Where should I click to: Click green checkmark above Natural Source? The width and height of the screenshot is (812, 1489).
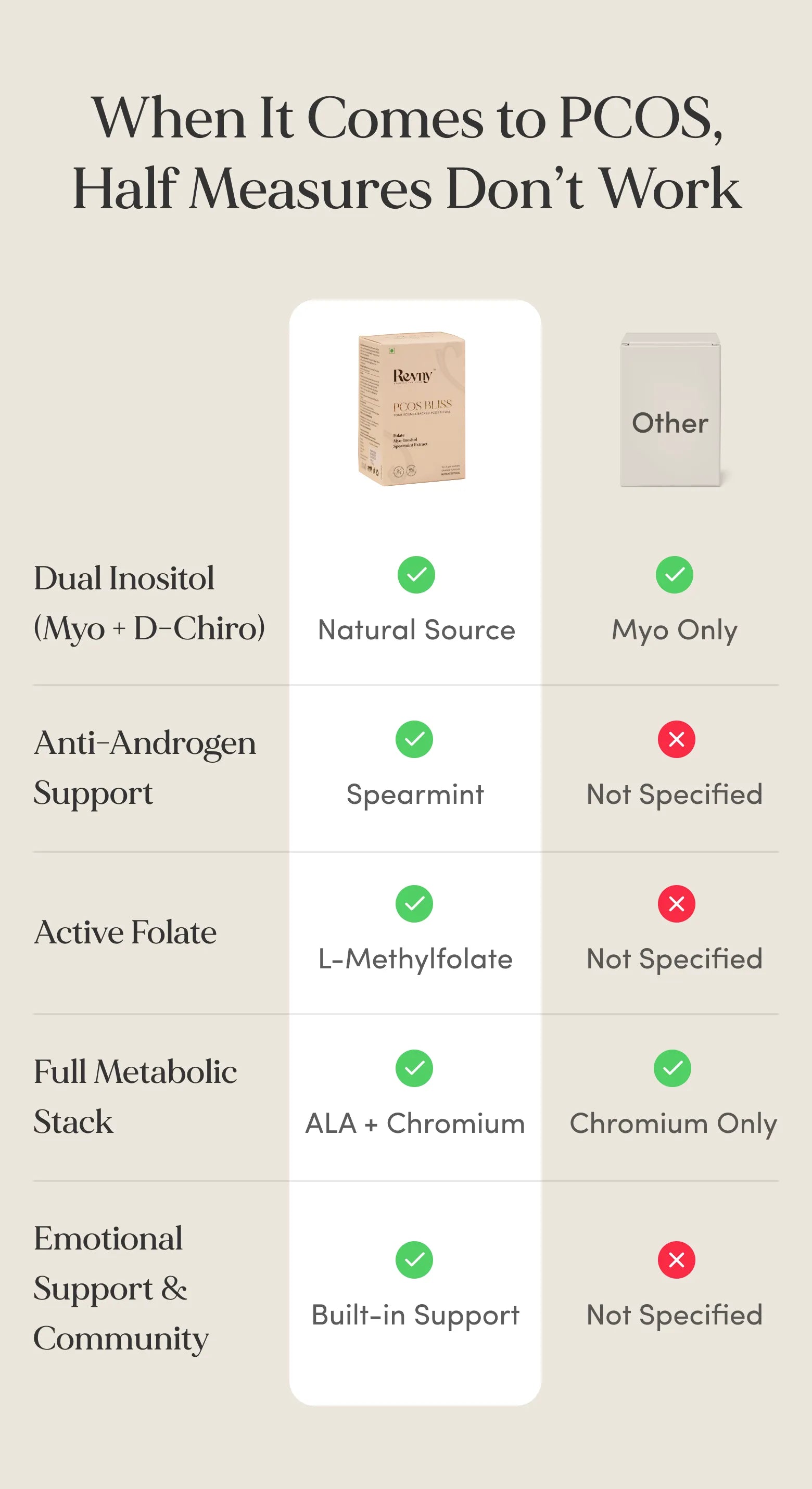tap(416, 575)
